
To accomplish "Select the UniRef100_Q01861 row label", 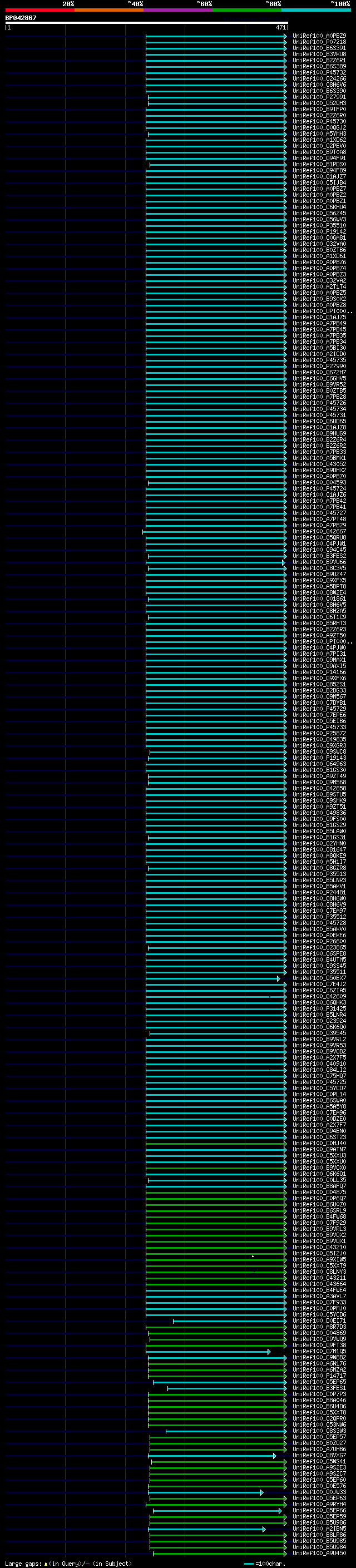I will [319, 599].
